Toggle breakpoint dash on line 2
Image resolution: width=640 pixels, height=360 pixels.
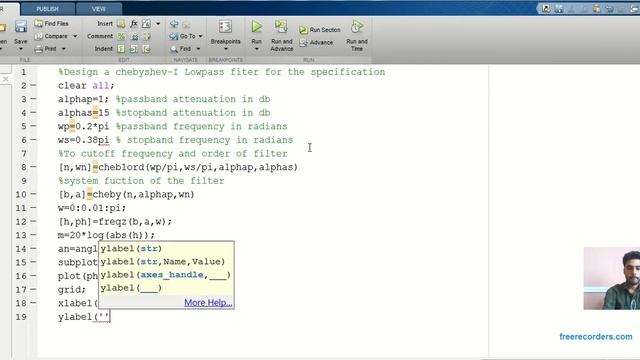[x=33, y=85]
